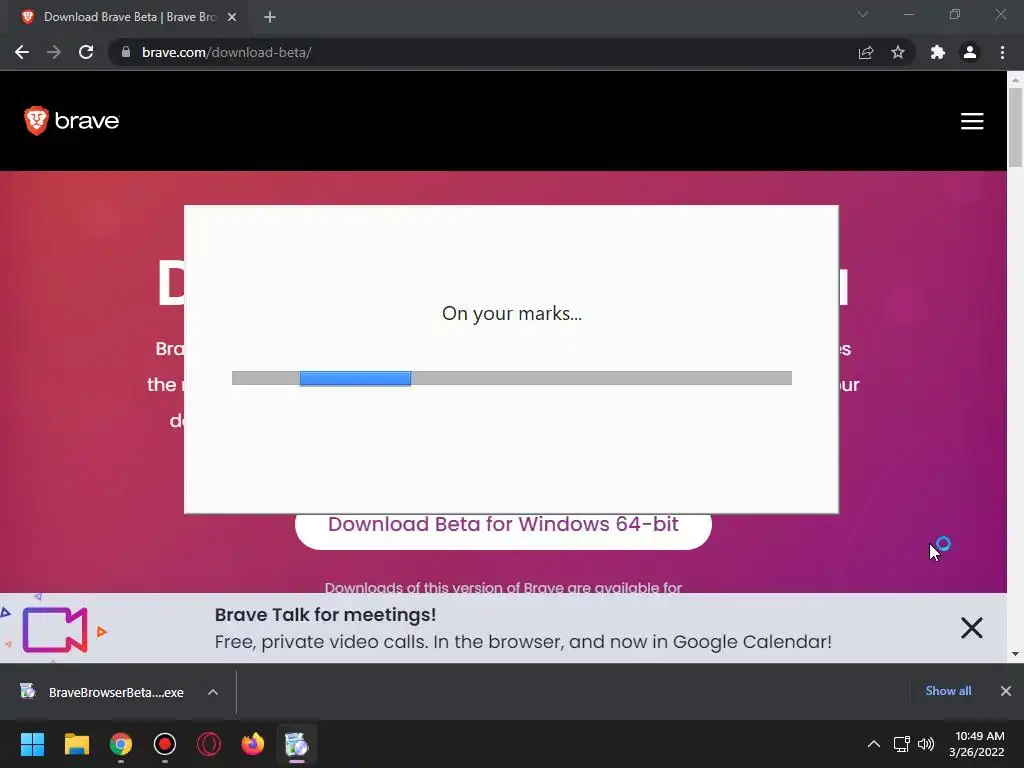1024x768 pixels.
Task: Launch Opera from the taskbar
Action: pyautogui.click(x=209, y=744)
